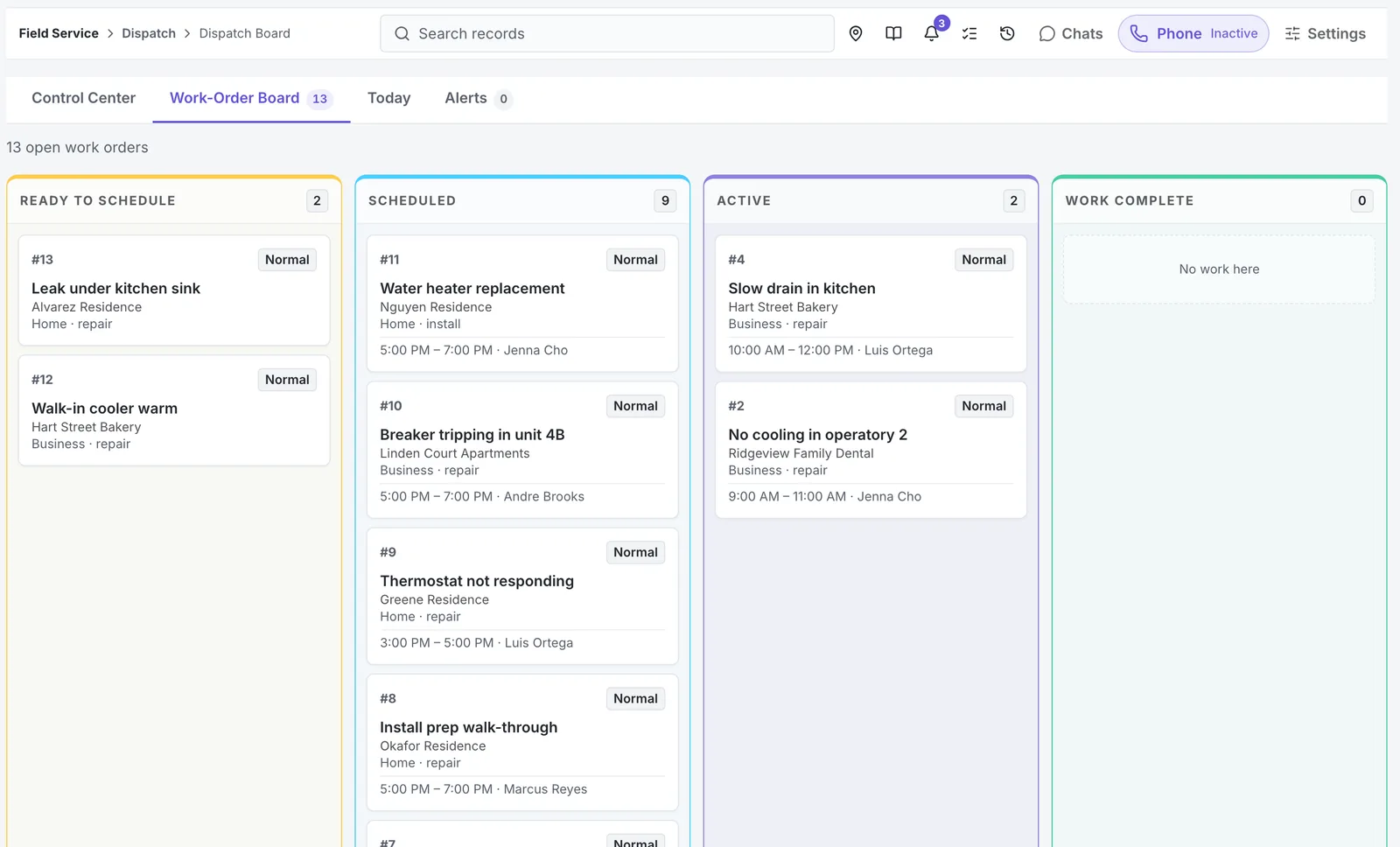Open notifications bell with 3 badge
Screen dimensions: 1400x847
click(932, 33)
